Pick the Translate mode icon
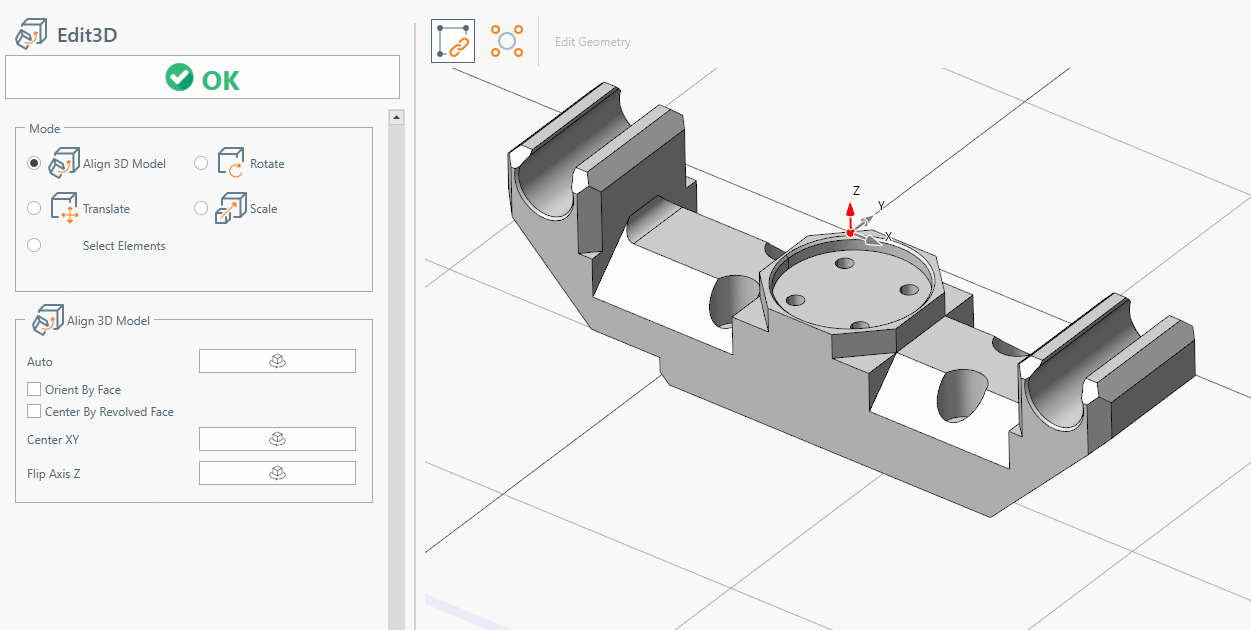 click(x=64, y=208)
